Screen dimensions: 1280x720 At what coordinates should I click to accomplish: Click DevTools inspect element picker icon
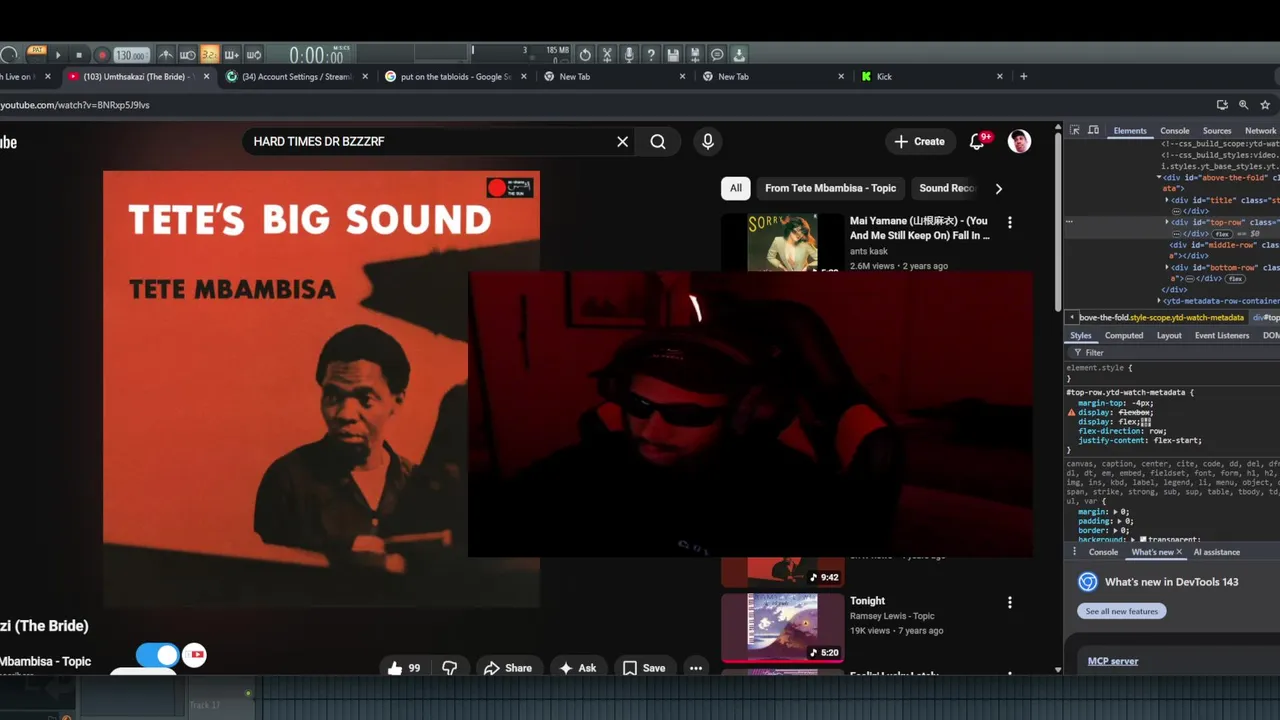(1075, 130)
